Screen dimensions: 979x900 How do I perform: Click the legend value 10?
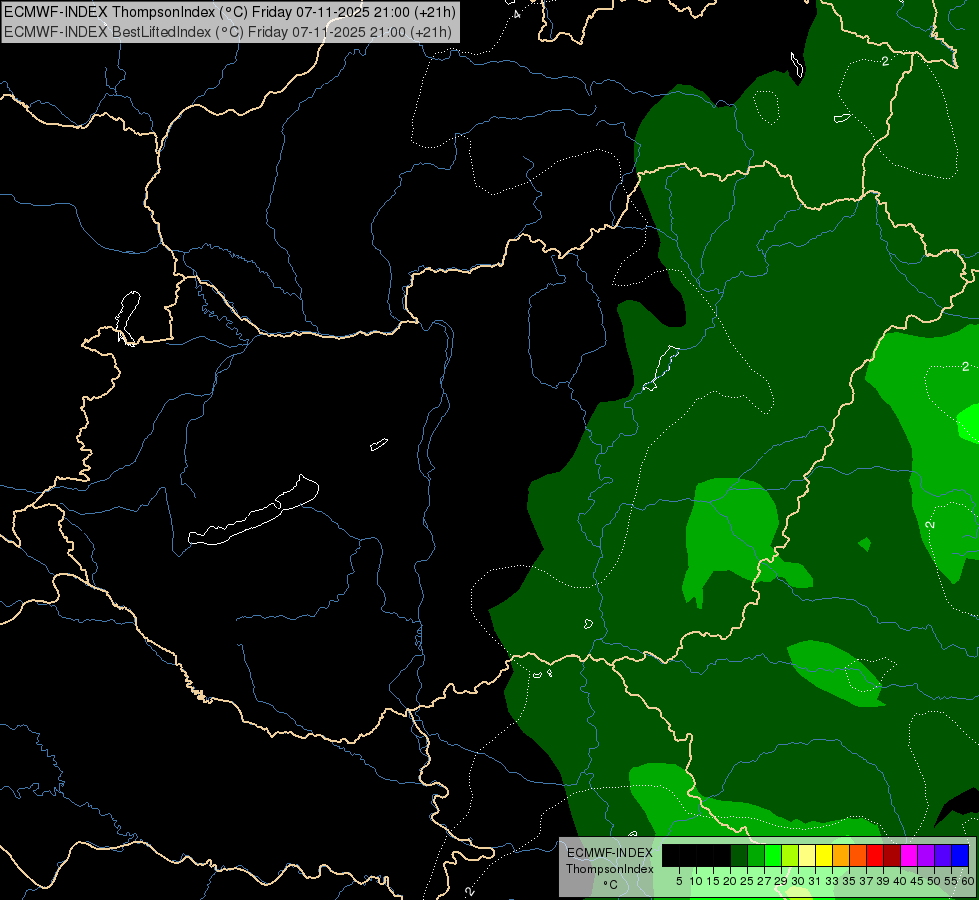coord(696,881)
